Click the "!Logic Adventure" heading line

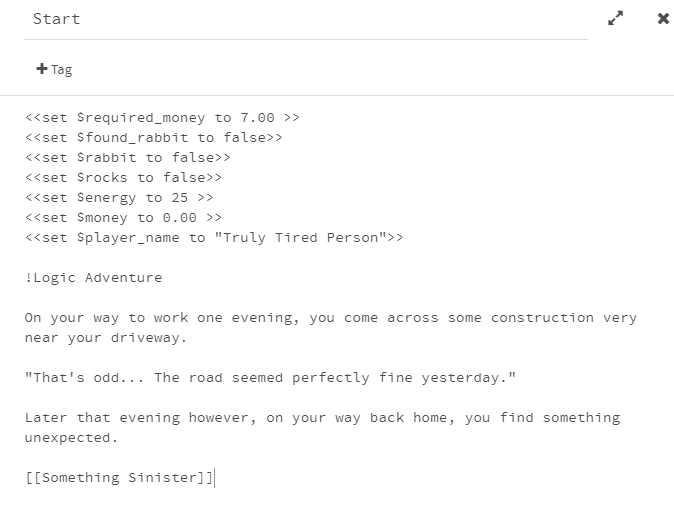point(93,278)
